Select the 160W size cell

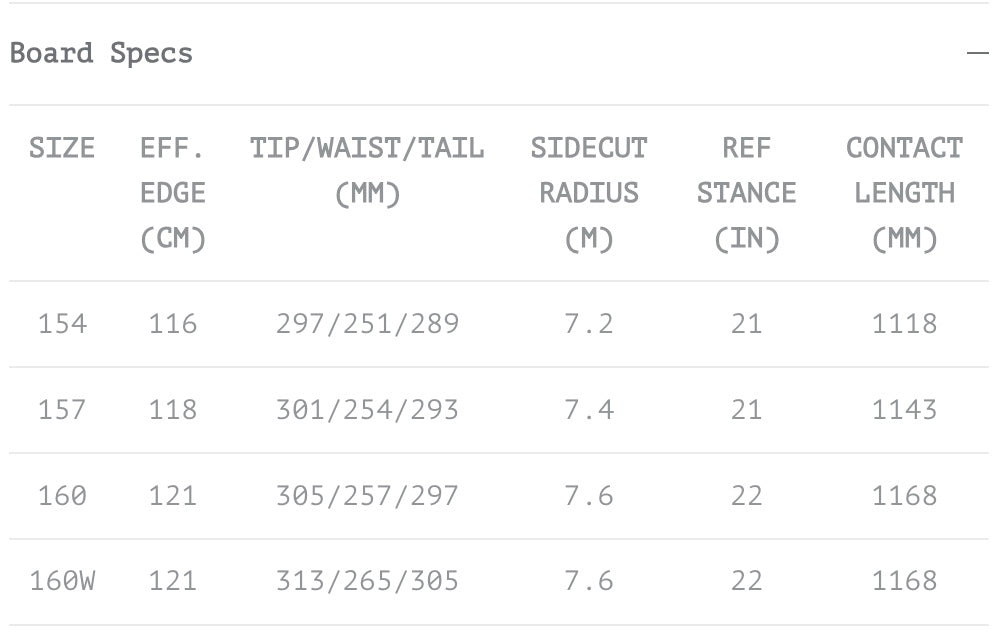tap(62, 581)
